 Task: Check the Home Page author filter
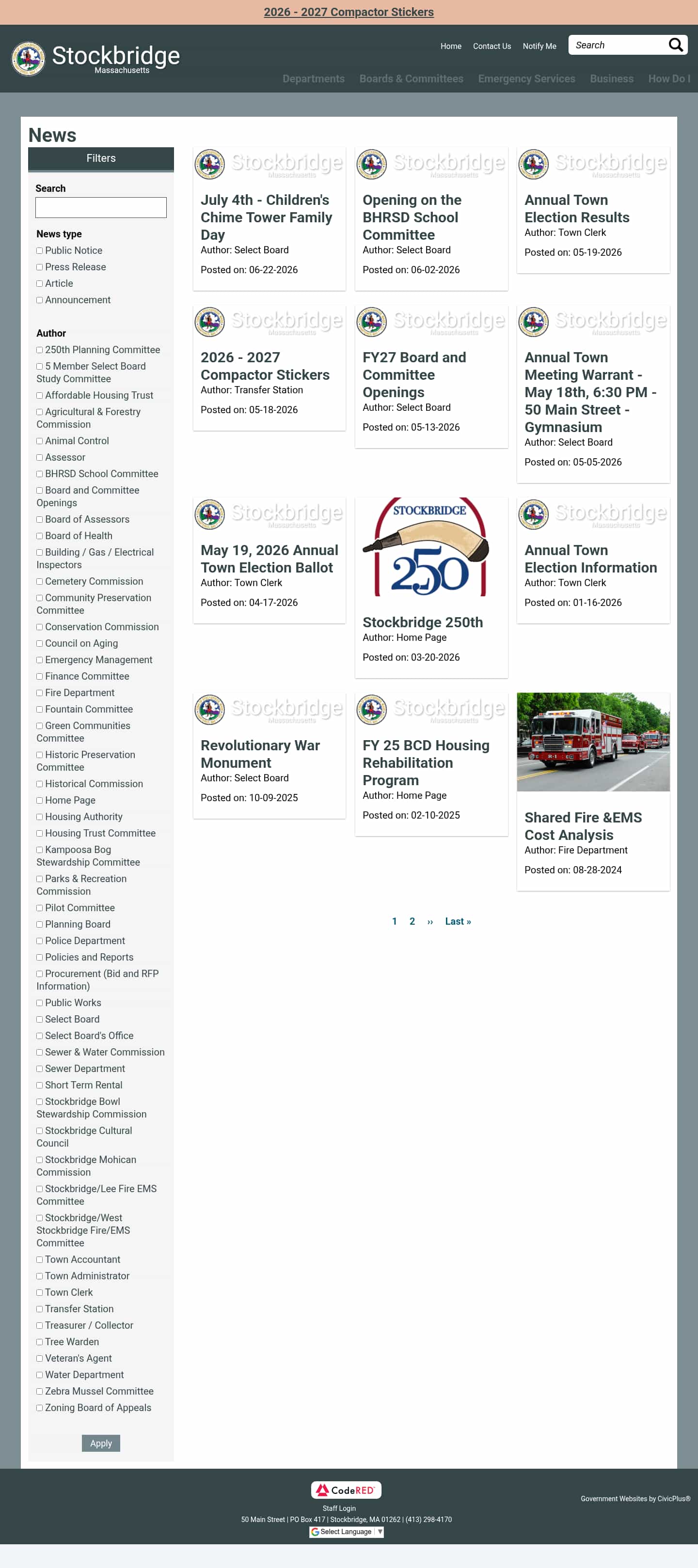pyautogui.click(x=40, y=800)
